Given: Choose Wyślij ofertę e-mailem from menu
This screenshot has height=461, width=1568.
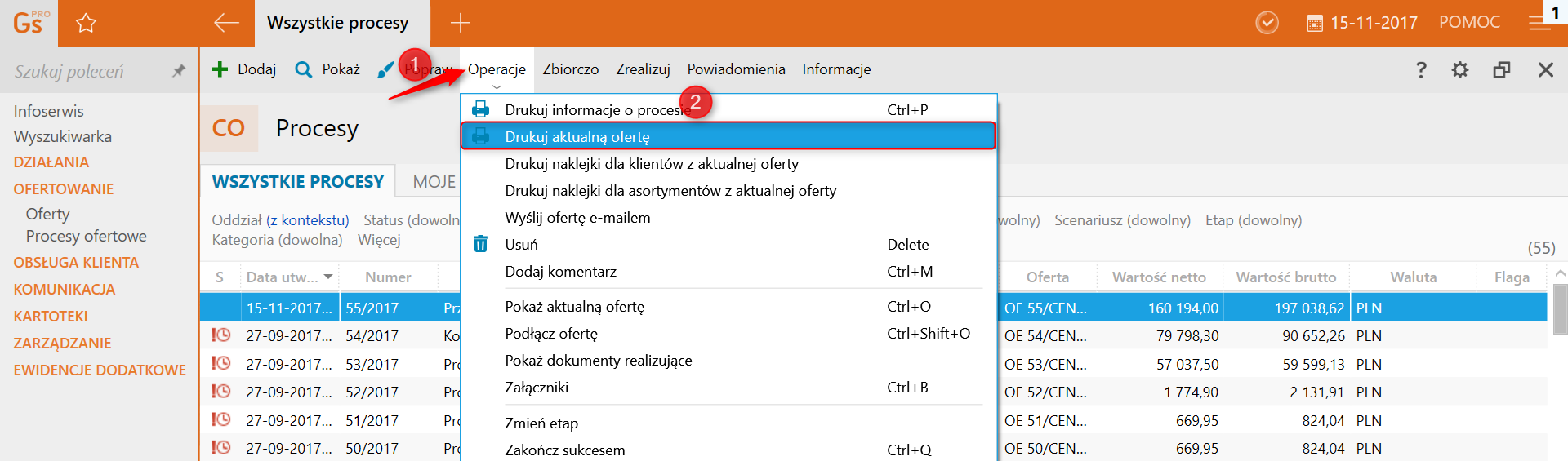Looking at the screenshot, I should point(577,218).
